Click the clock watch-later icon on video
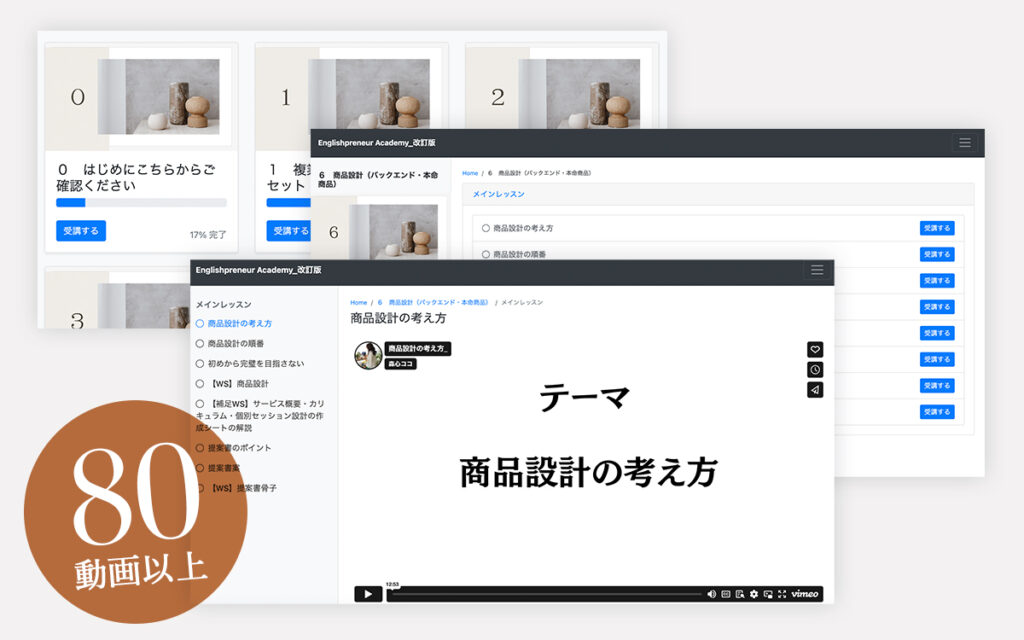The width and height of the screenshot is (1024, 640). [815, 370]
